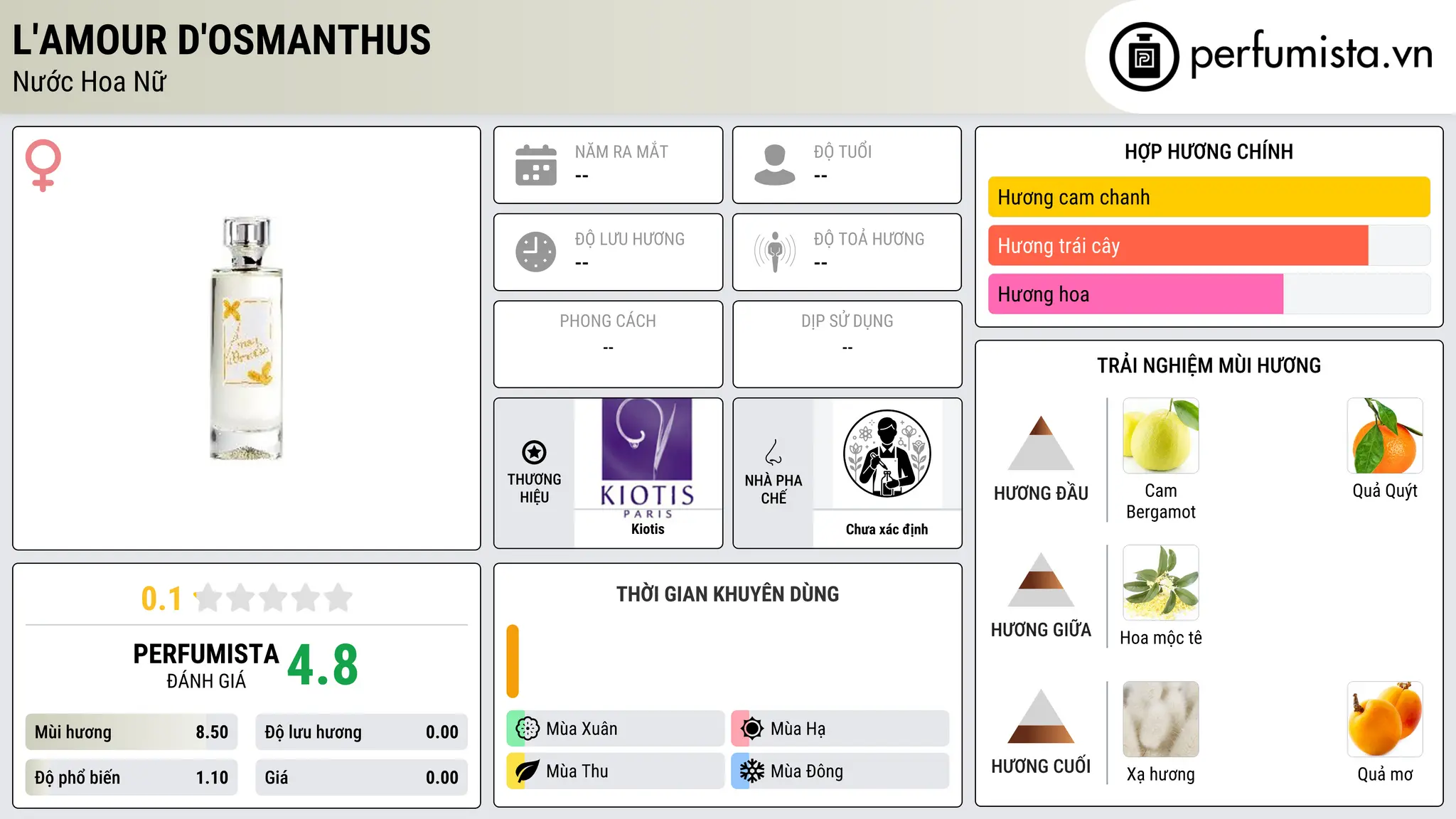Click the Nước Hoa Nữ subtitle

click(x=90, y=82)
